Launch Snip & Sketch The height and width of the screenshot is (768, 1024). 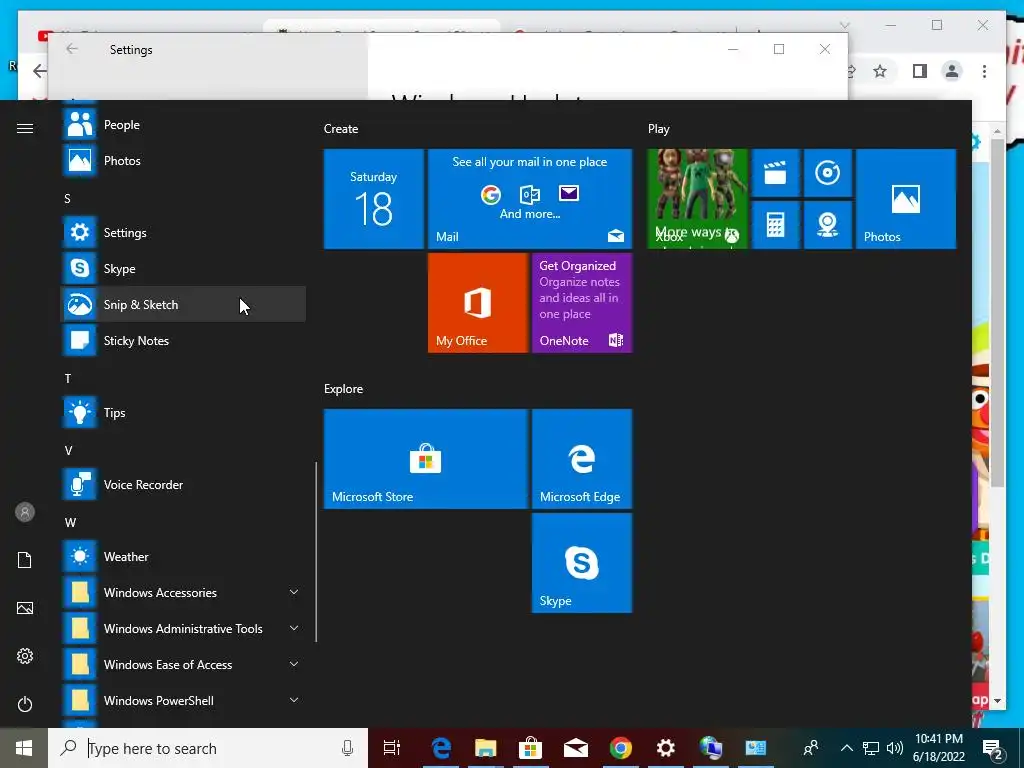coord(183,304)
